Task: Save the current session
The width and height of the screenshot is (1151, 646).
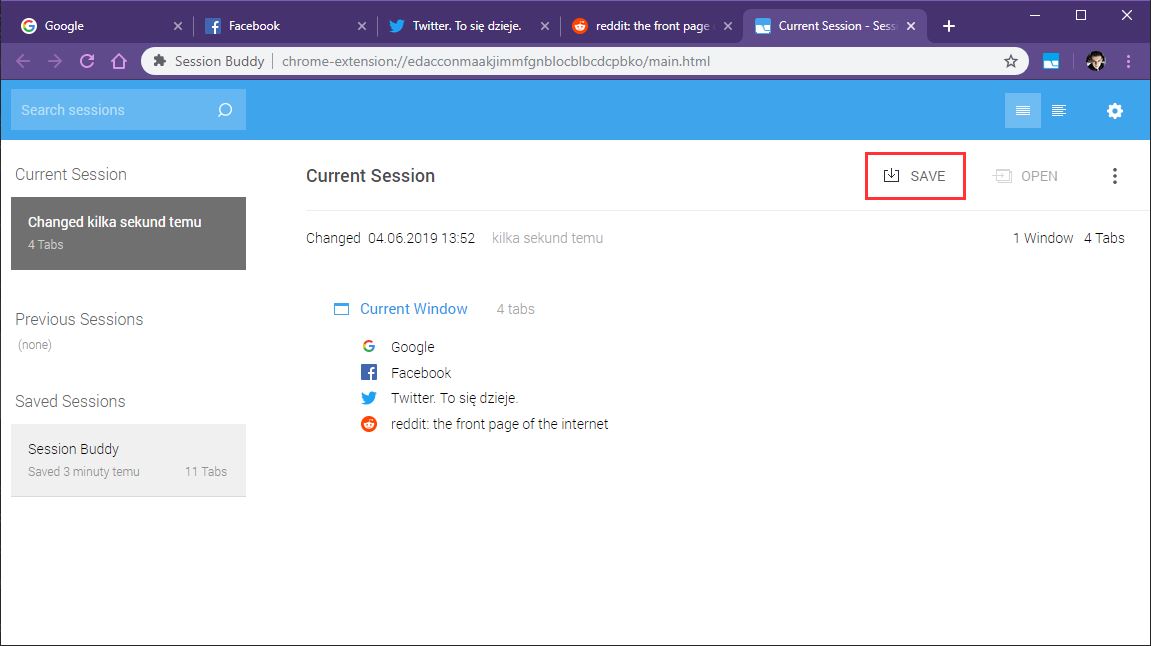Action: tap(915, 176)
